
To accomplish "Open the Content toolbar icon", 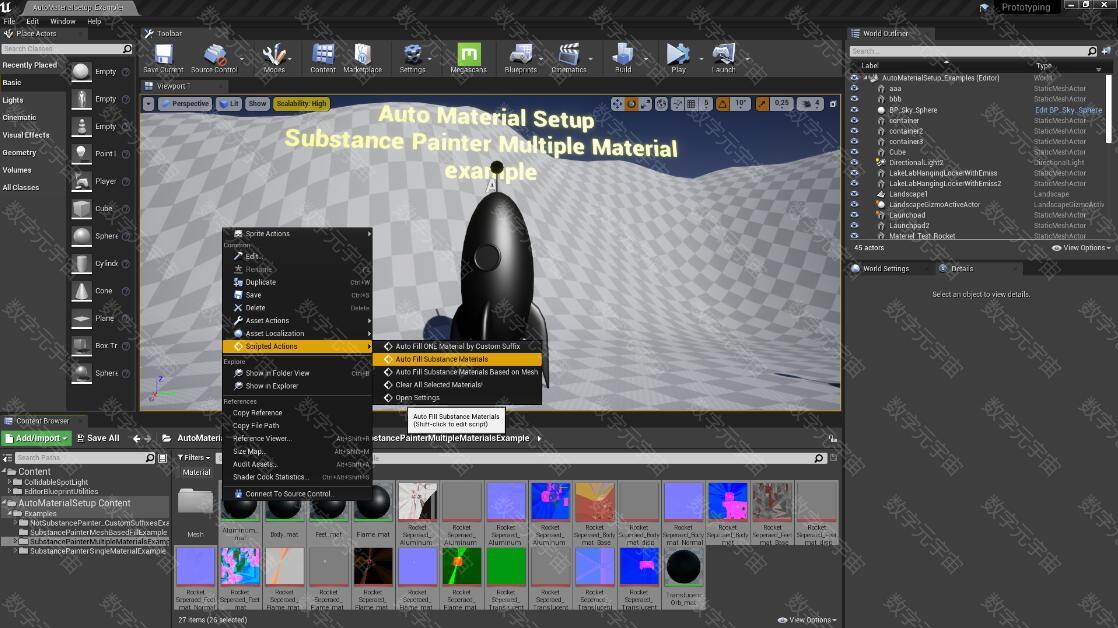I will click(323, 58).
